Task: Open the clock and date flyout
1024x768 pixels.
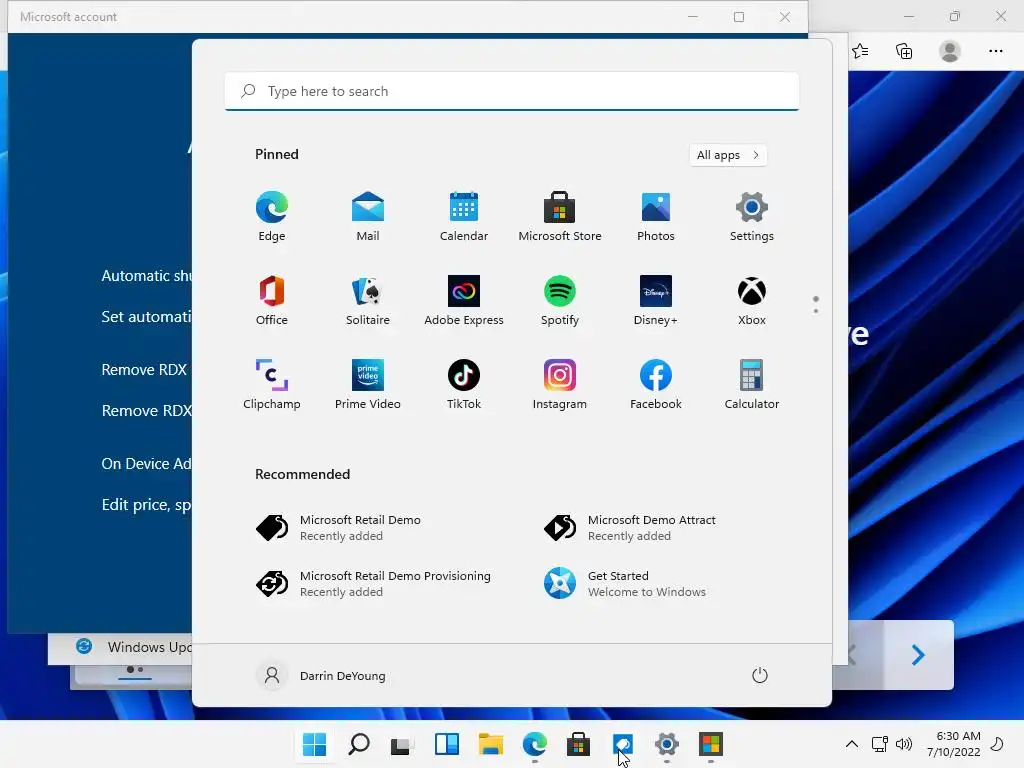Action: tap(953, 744)
